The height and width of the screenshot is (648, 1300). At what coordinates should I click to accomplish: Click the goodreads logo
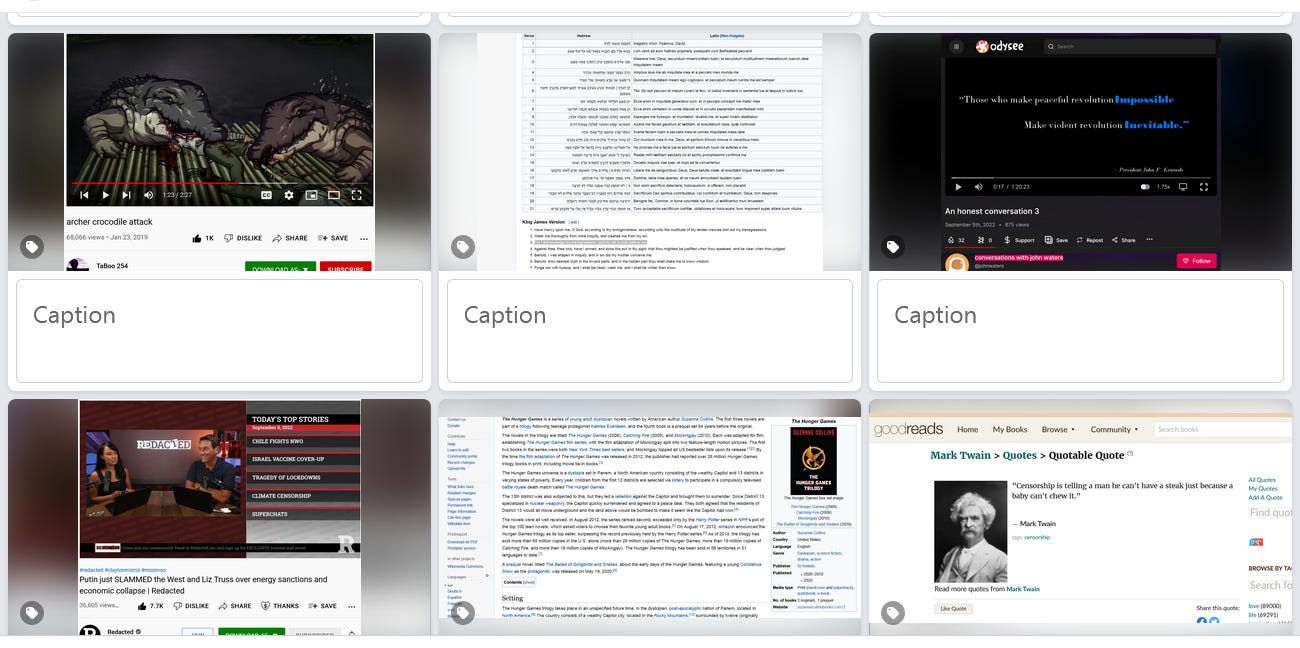(x=908, y=429)
